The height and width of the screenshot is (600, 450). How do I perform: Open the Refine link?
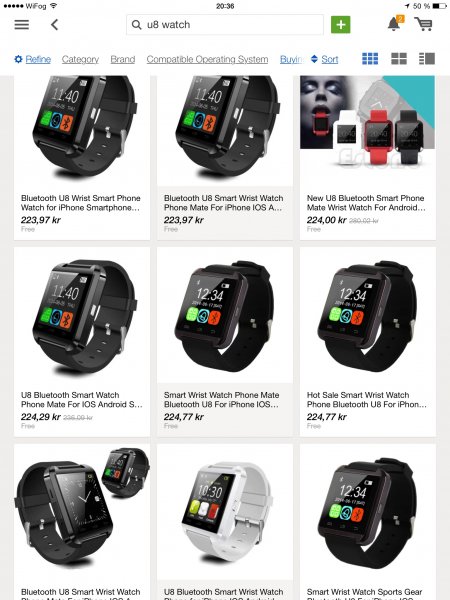coord(38,59)
